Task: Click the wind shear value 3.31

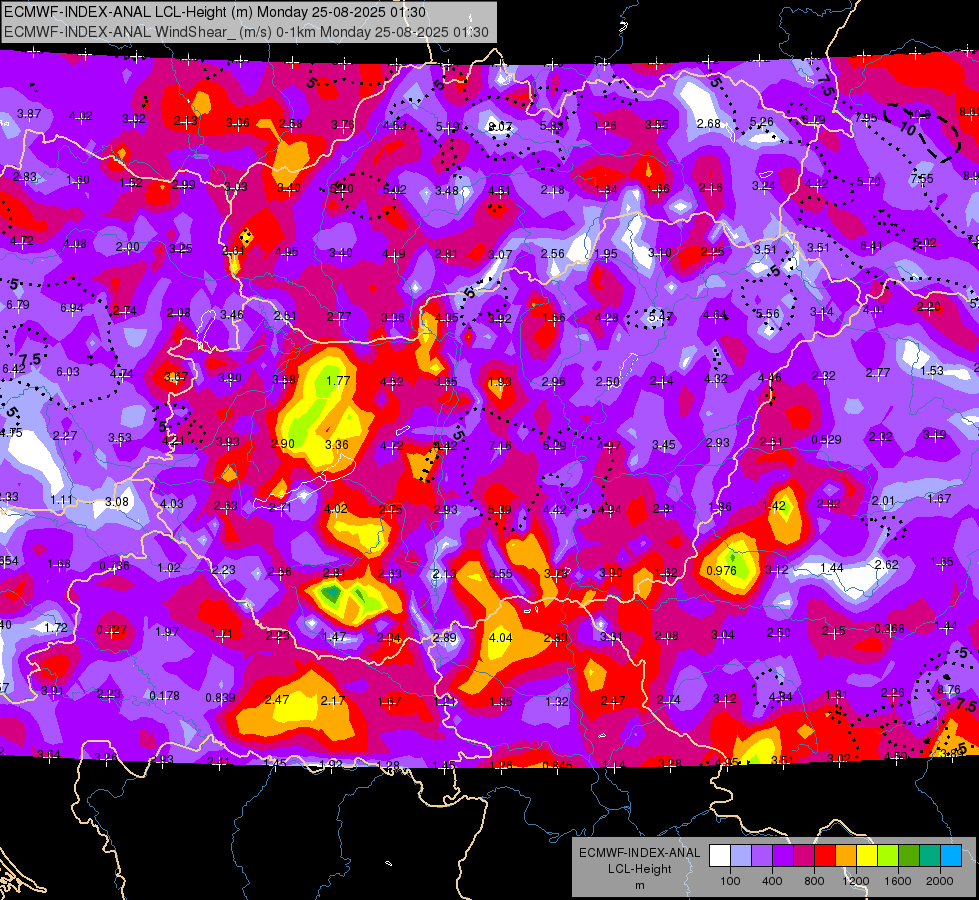Action: point(611,636)
